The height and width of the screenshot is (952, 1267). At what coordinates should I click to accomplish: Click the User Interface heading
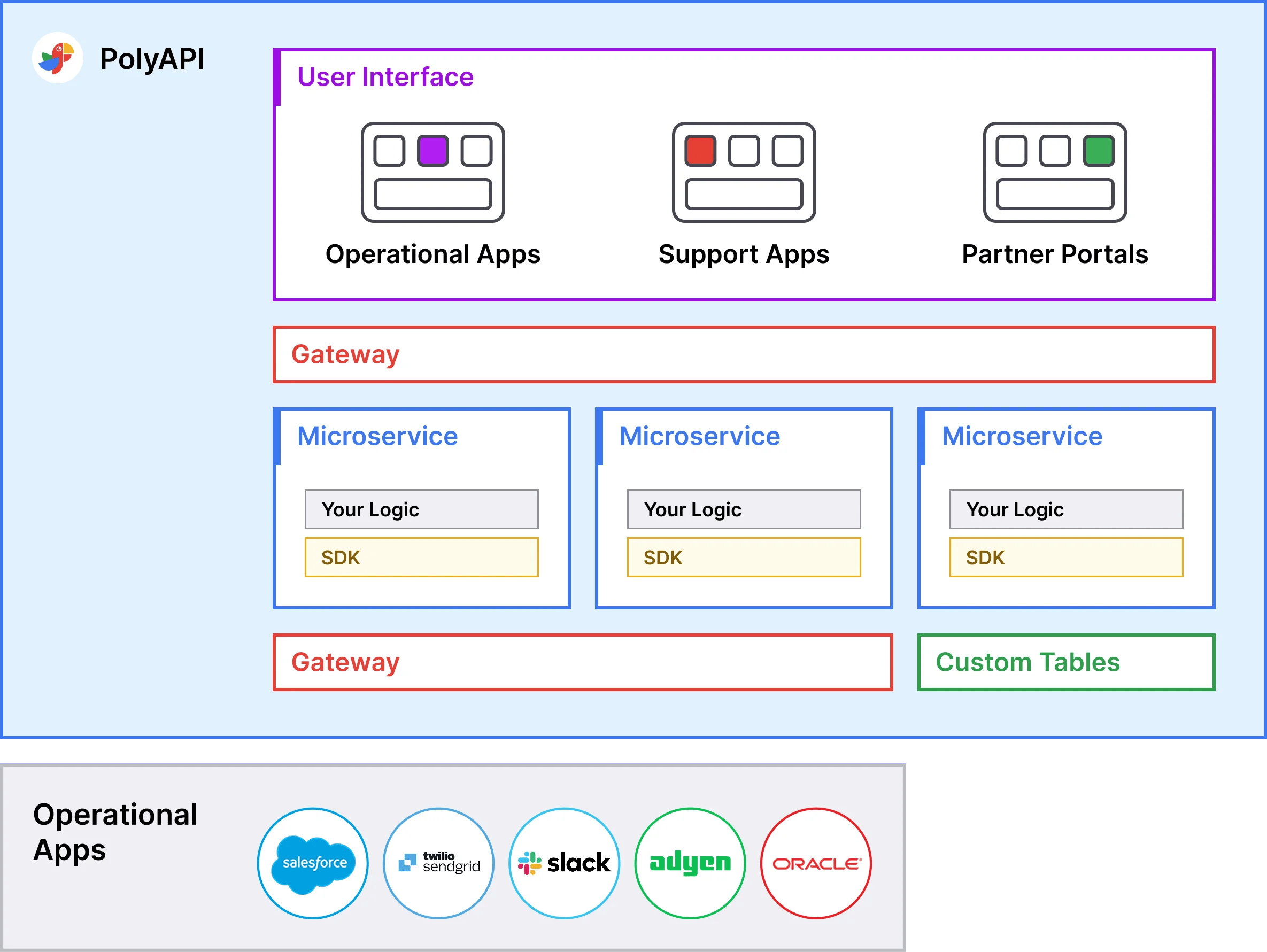pyautogui.click(x=385, y=77)
